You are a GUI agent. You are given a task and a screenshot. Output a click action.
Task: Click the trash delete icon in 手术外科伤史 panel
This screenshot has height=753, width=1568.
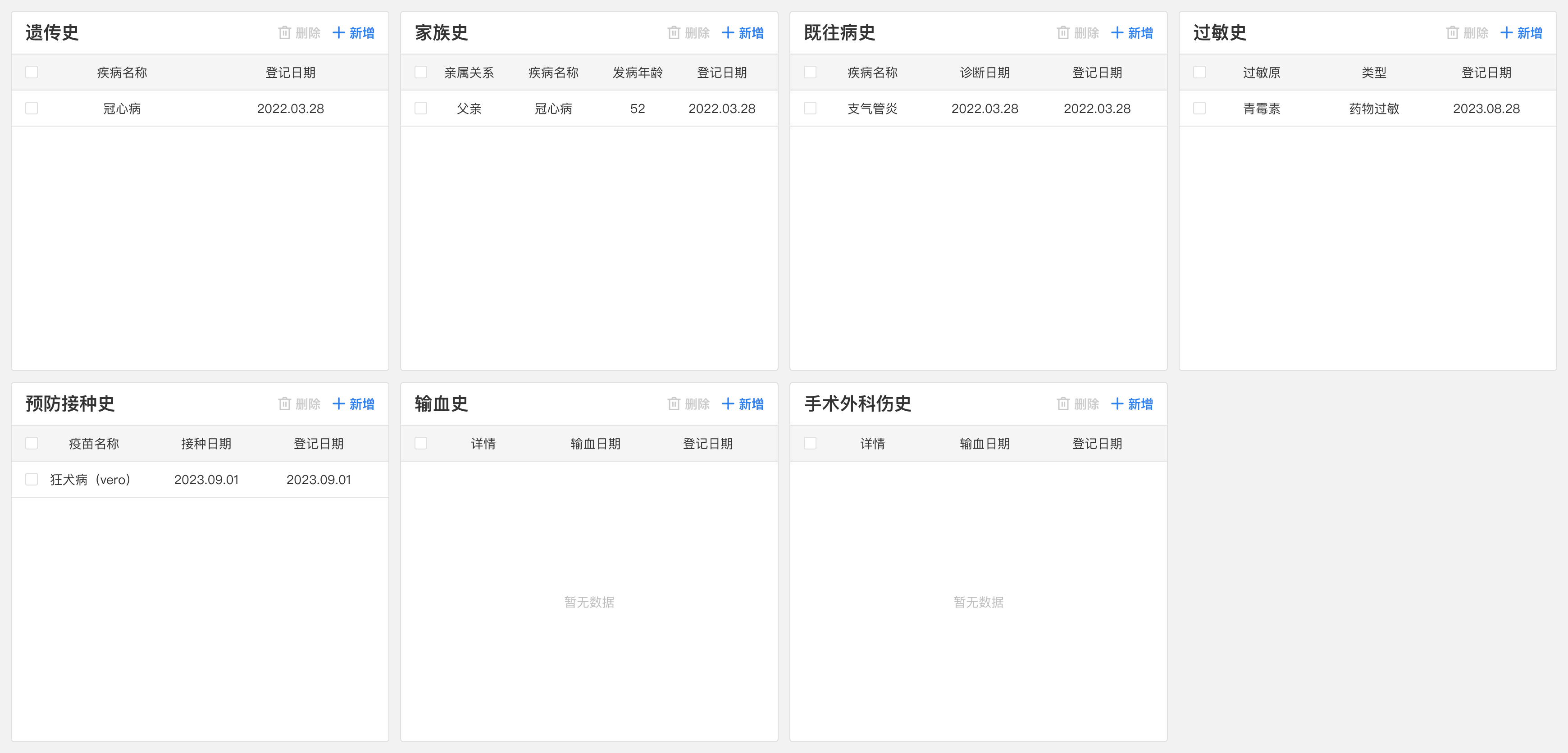tap(1063, 403)
